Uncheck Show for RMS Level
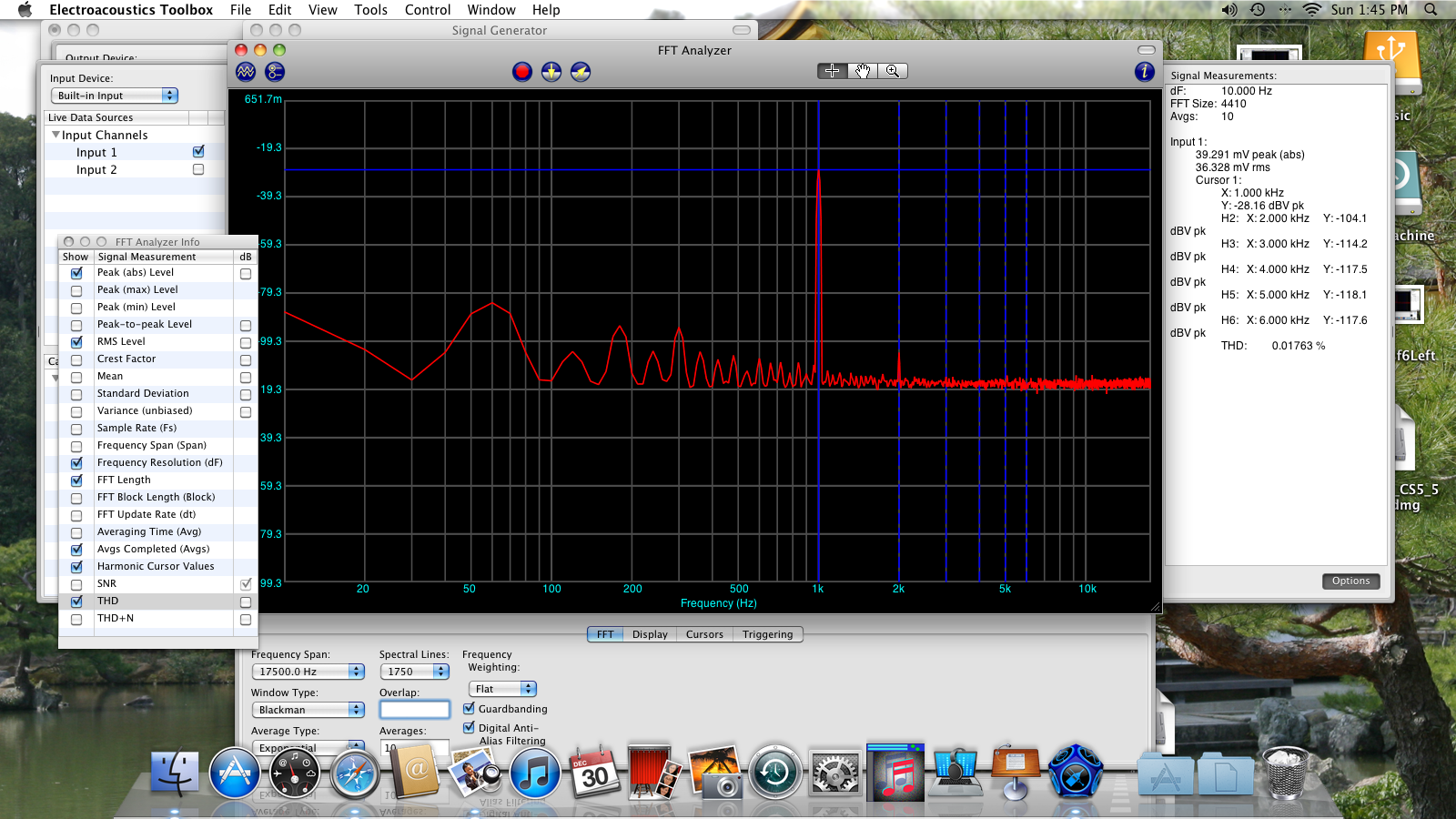The height and width of the screenshot is (819, 1456). [x=76, y=342]
